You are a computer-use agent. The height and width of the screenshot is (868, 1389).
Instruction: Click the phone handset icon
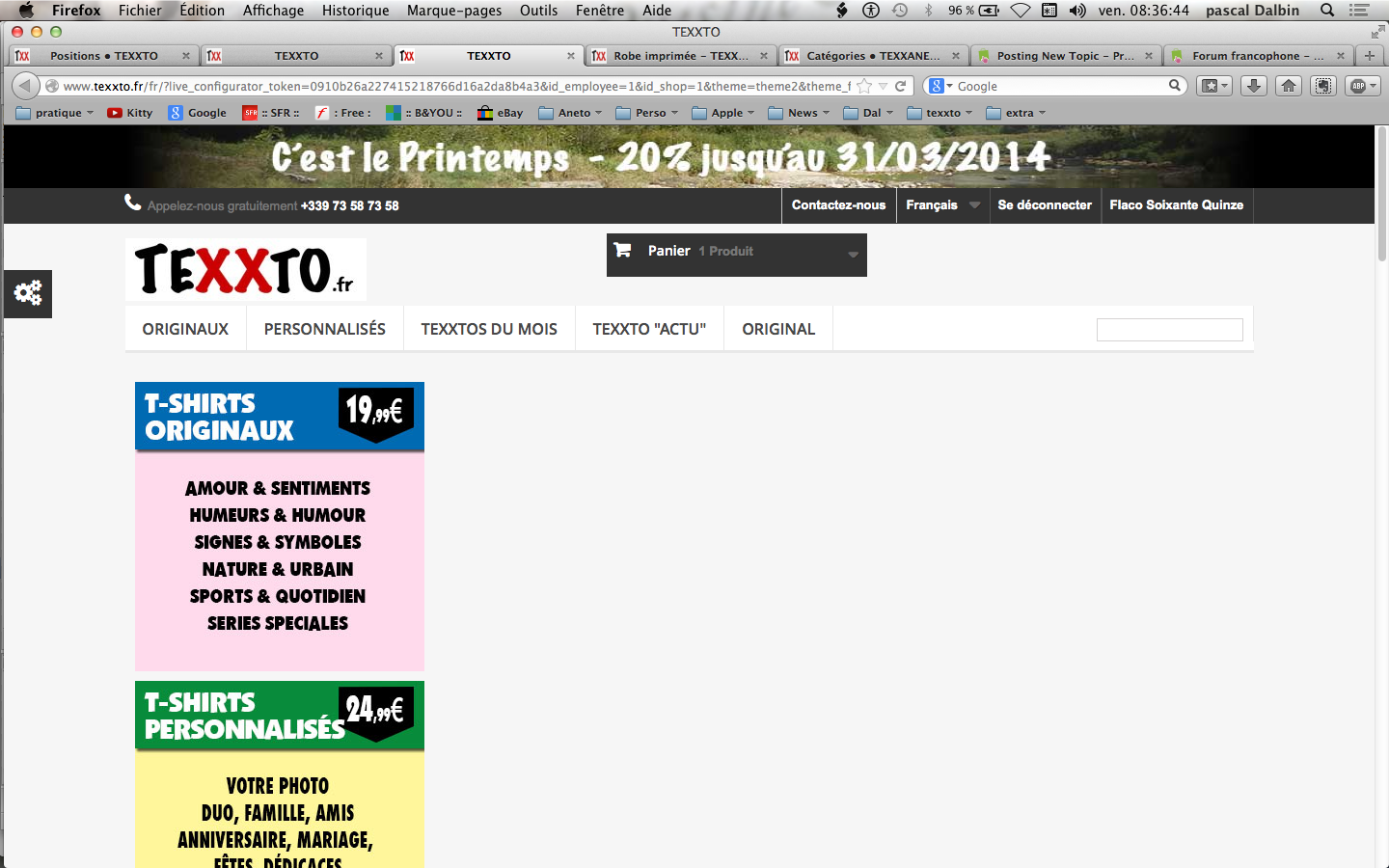pos(133,203)
